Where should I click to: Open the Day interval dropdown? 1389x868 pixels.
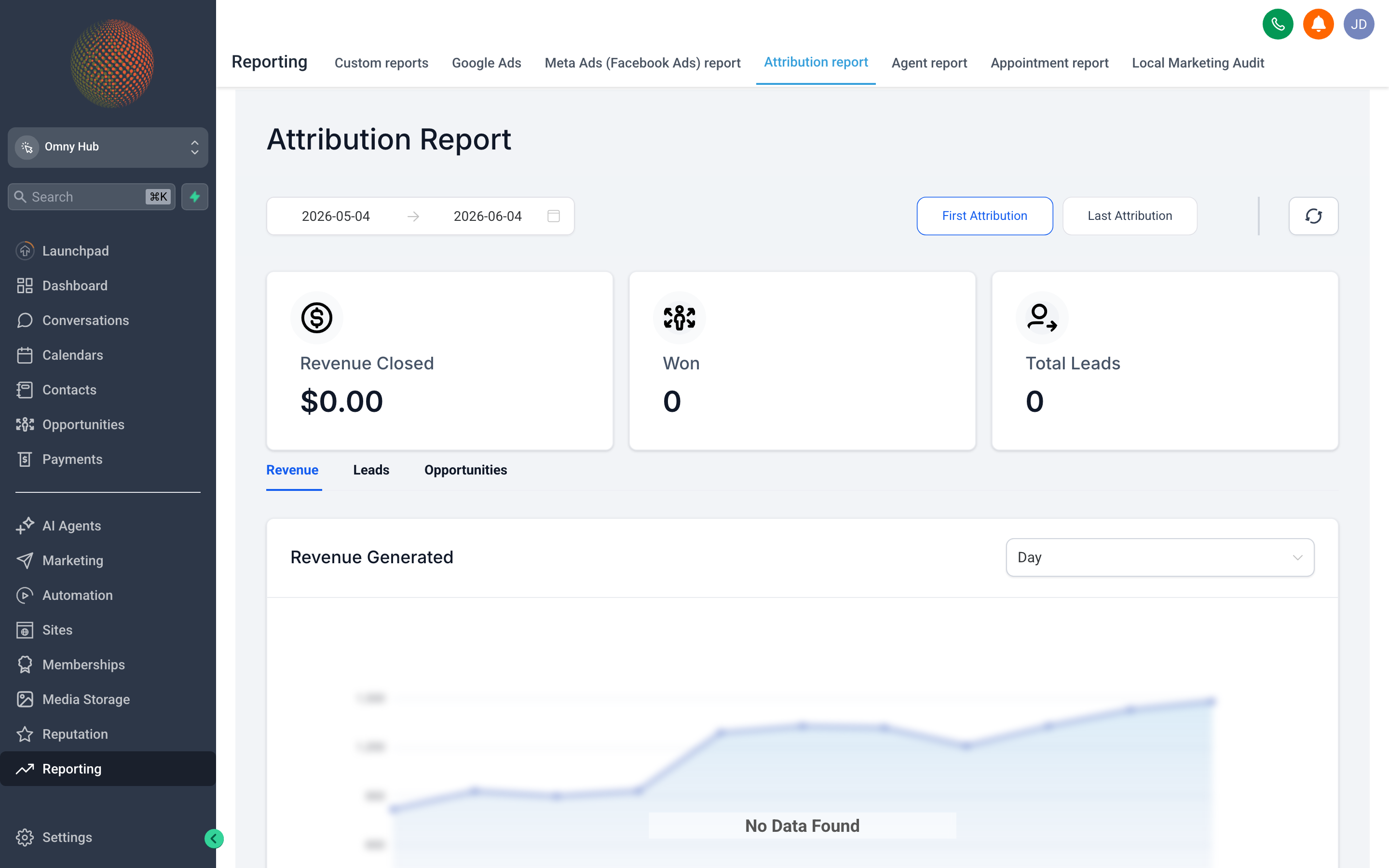click(x=1160, y=557)
